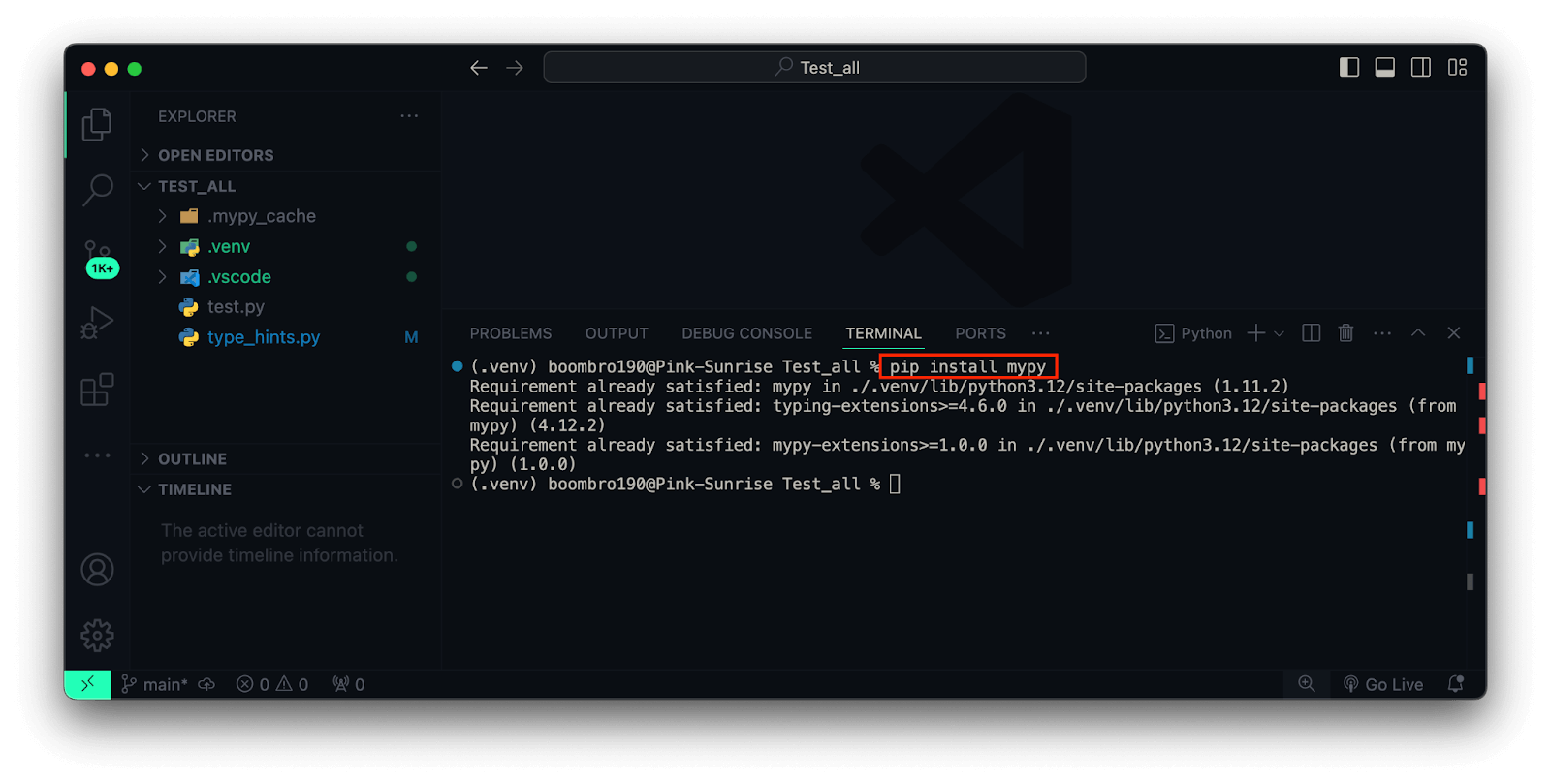Go forward with the right arrow
The image size is (1551, 784).
[x=515, y=68]
